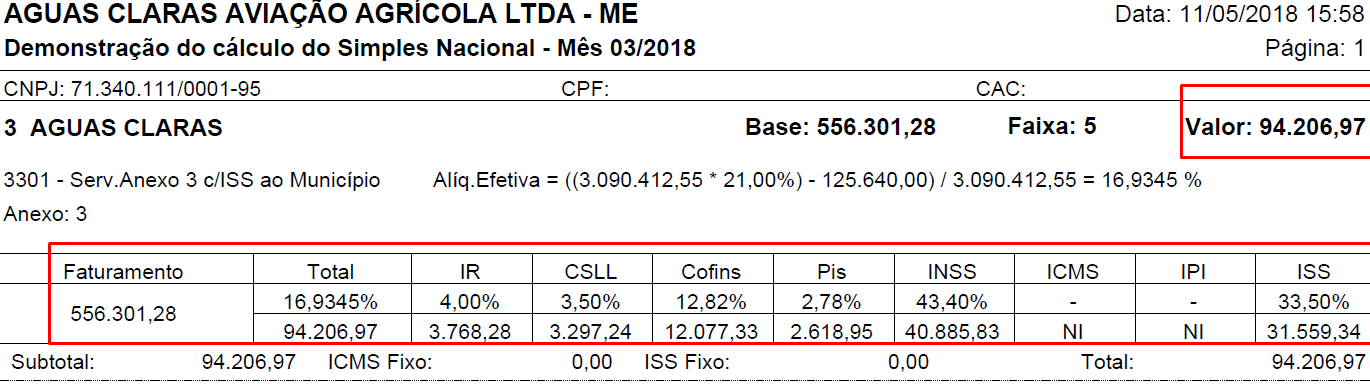
Task: Click the Alíq.Efetiva formula text
Action: 818,181
